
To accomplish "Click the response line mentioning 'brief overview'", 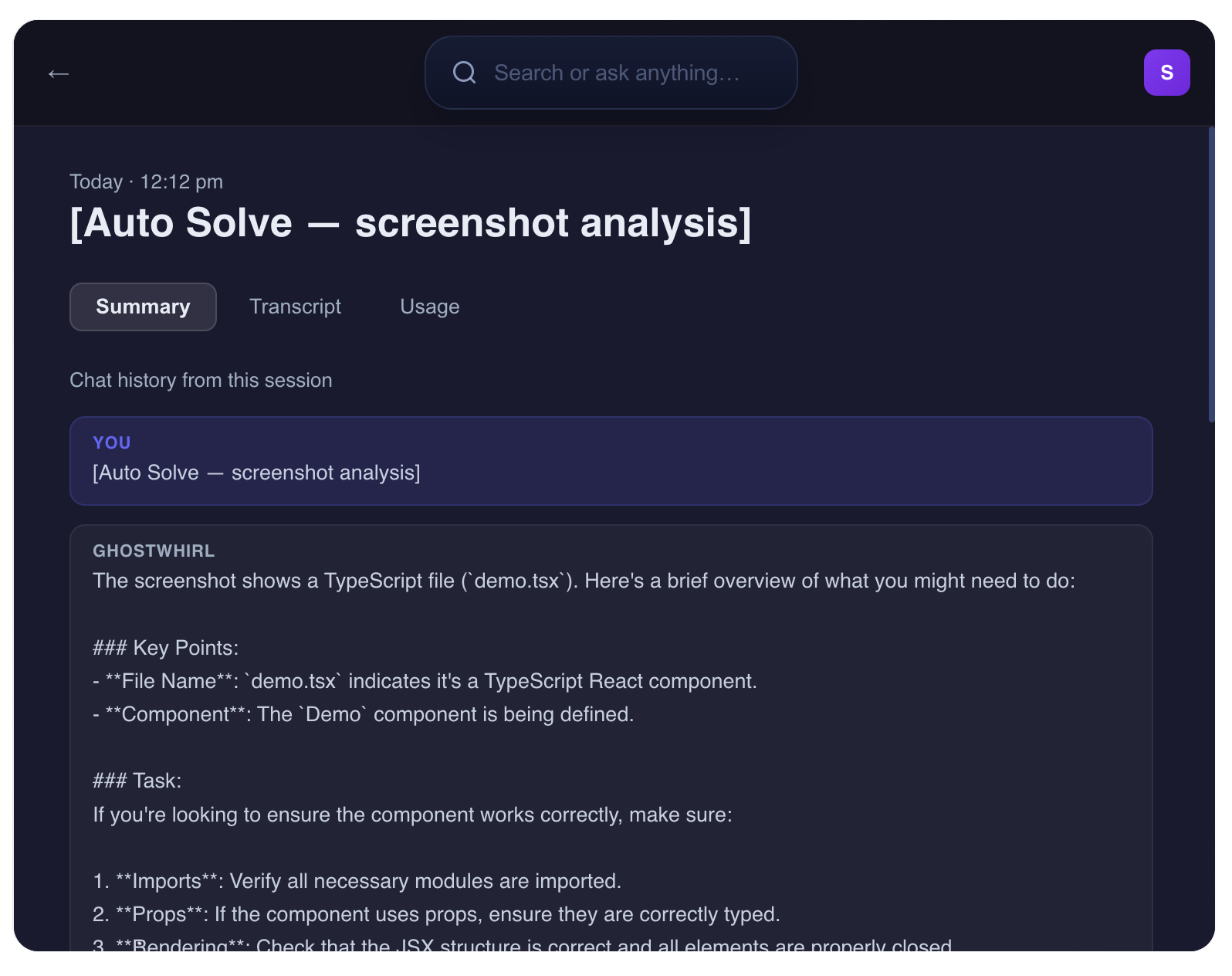I will 583,581.
